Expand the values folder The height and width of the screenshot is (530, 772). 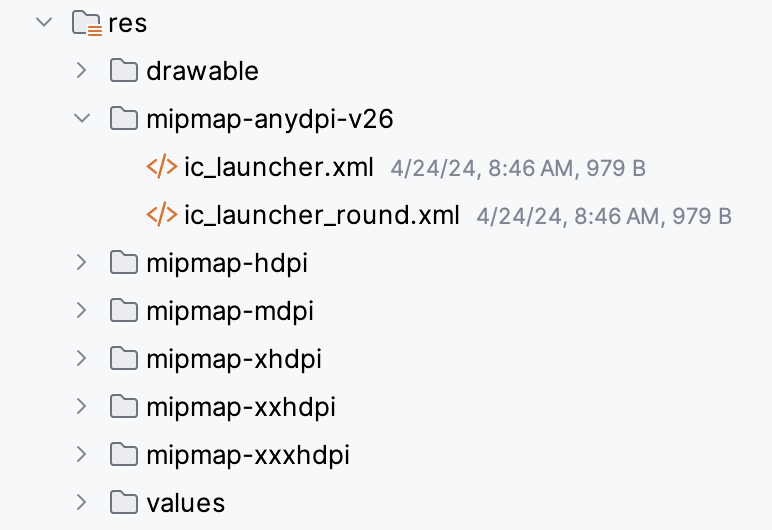[82, 502]
